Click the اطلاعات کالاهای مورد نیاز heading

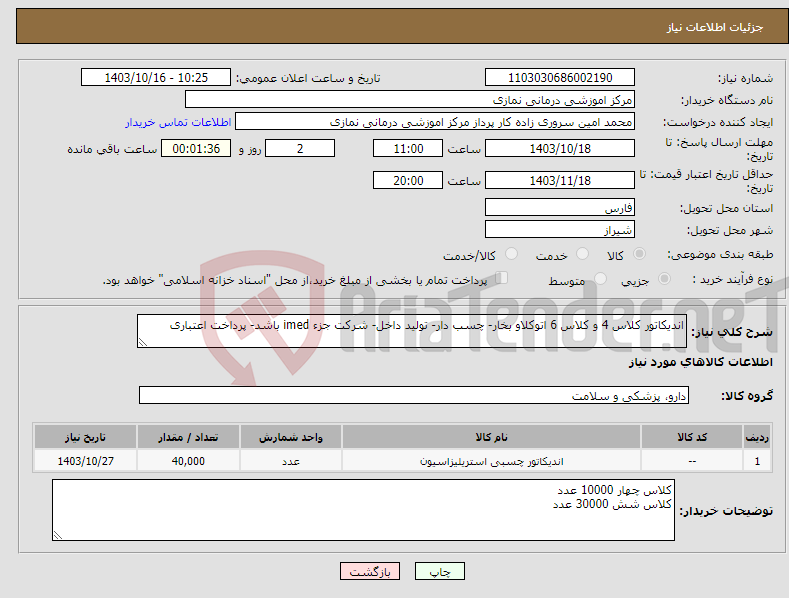[x=700, y=362]
